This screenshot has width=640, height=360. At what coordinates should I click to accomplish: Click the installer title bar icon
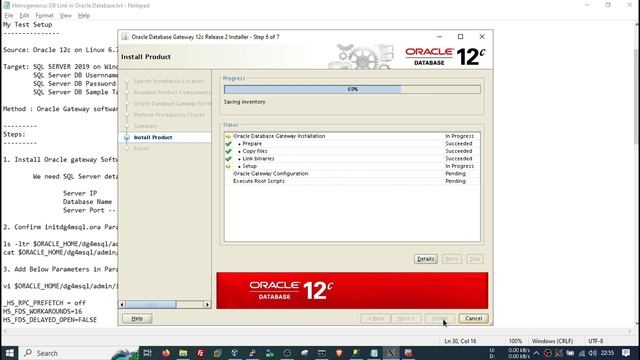pyautogui.click(x=125, y=37)
